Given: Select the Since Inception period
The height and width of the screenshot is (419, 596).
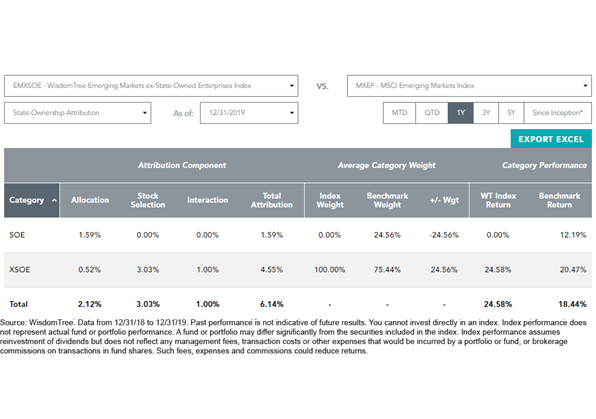Looking at the screenshot, I should (558, 113).
